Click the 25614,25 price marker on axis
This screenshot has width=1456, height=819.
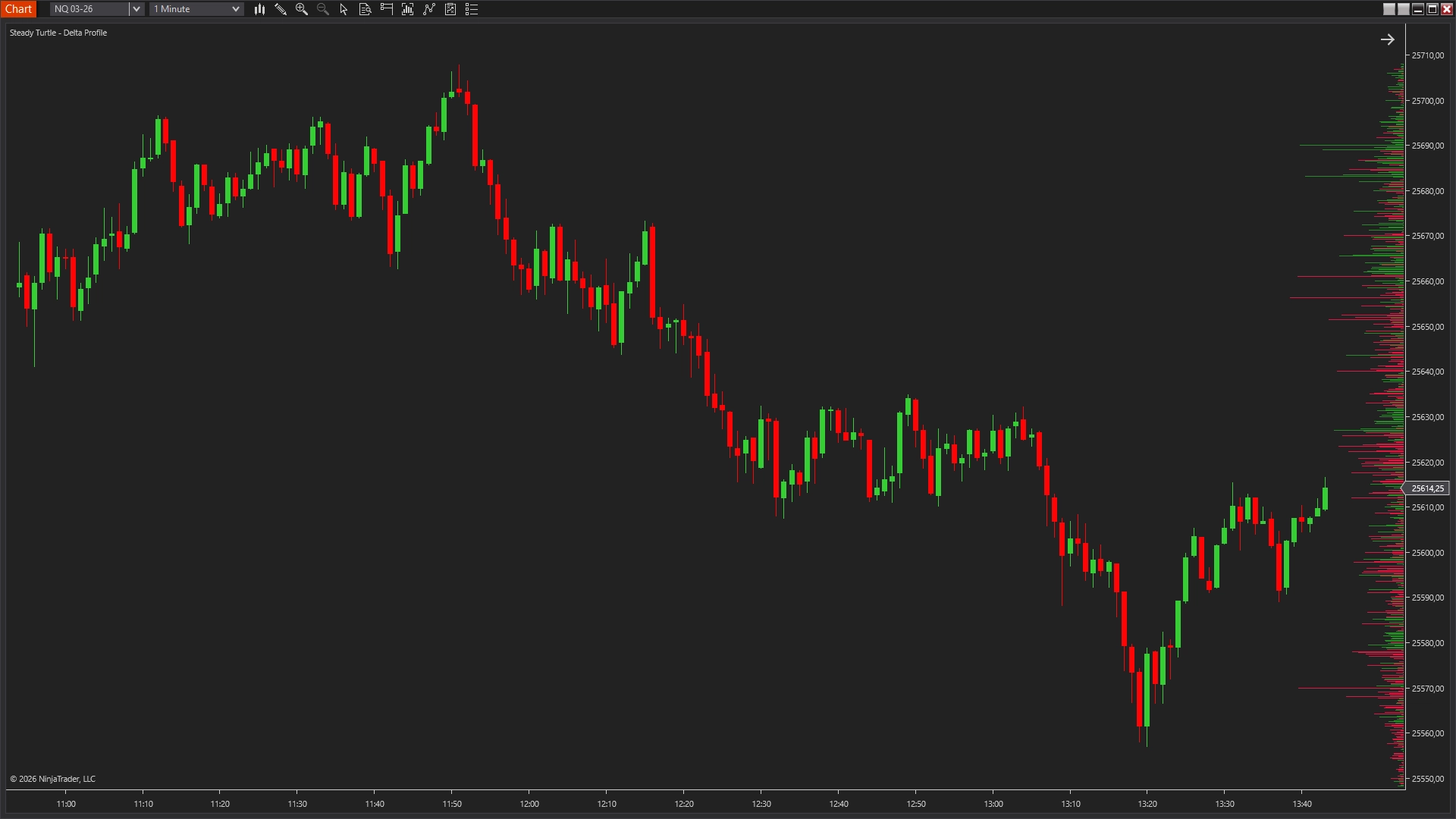(x=1427, y=488)
